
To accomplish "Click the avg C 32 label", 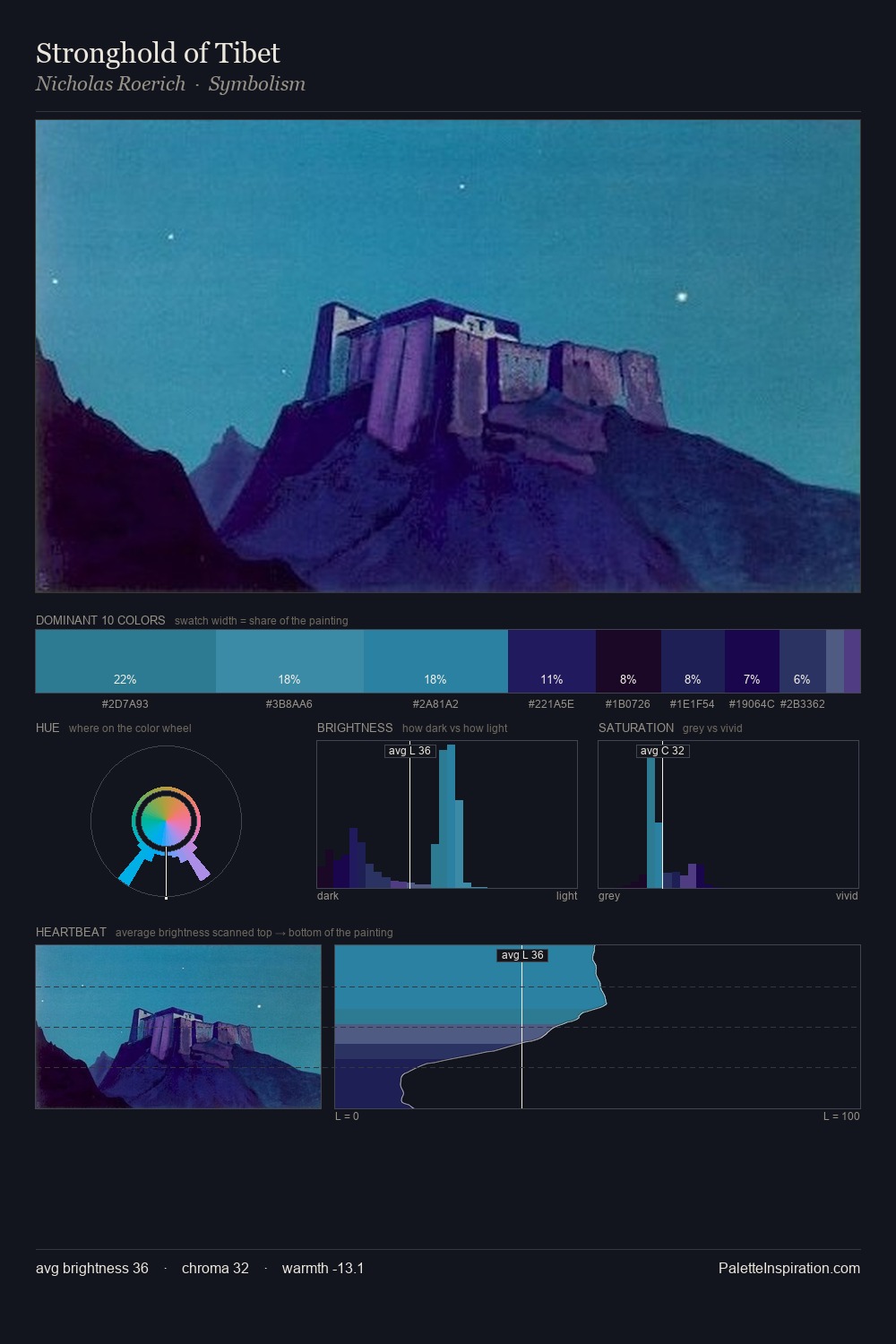I will click(662, 751).
